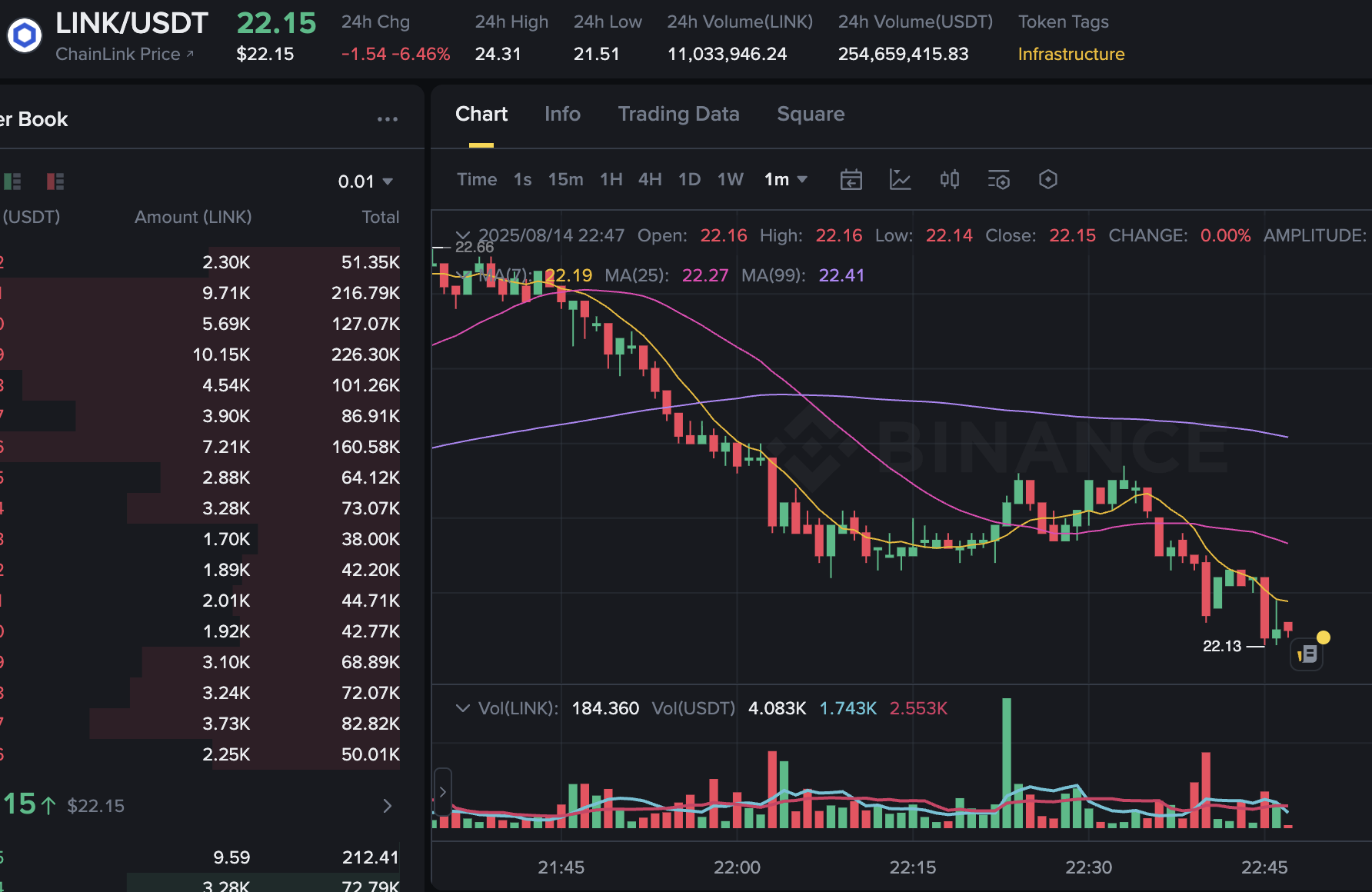1372x892 pixels.
Task: Click the Total column header
Action: tap(381, 218)
